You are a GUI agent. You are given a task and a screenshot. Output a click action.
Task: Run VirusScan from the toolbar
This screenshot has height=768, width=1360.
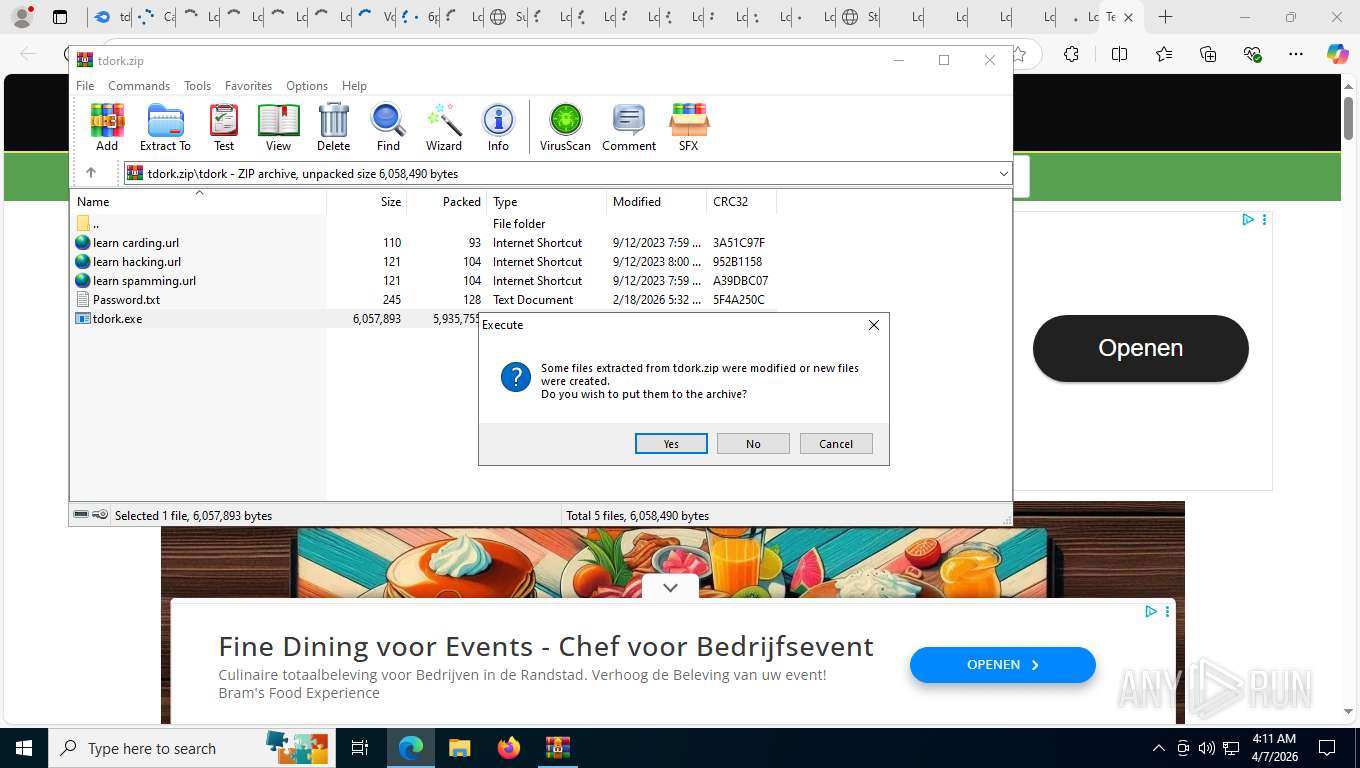click(x=565, y=127)
